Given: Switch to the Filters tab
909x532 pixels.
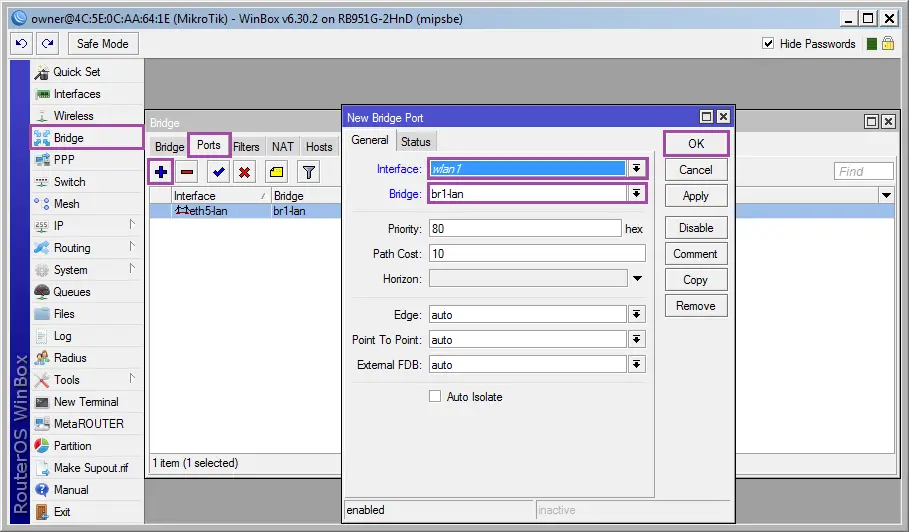Looking at the screenshot, I should click(x=246, y=147).
